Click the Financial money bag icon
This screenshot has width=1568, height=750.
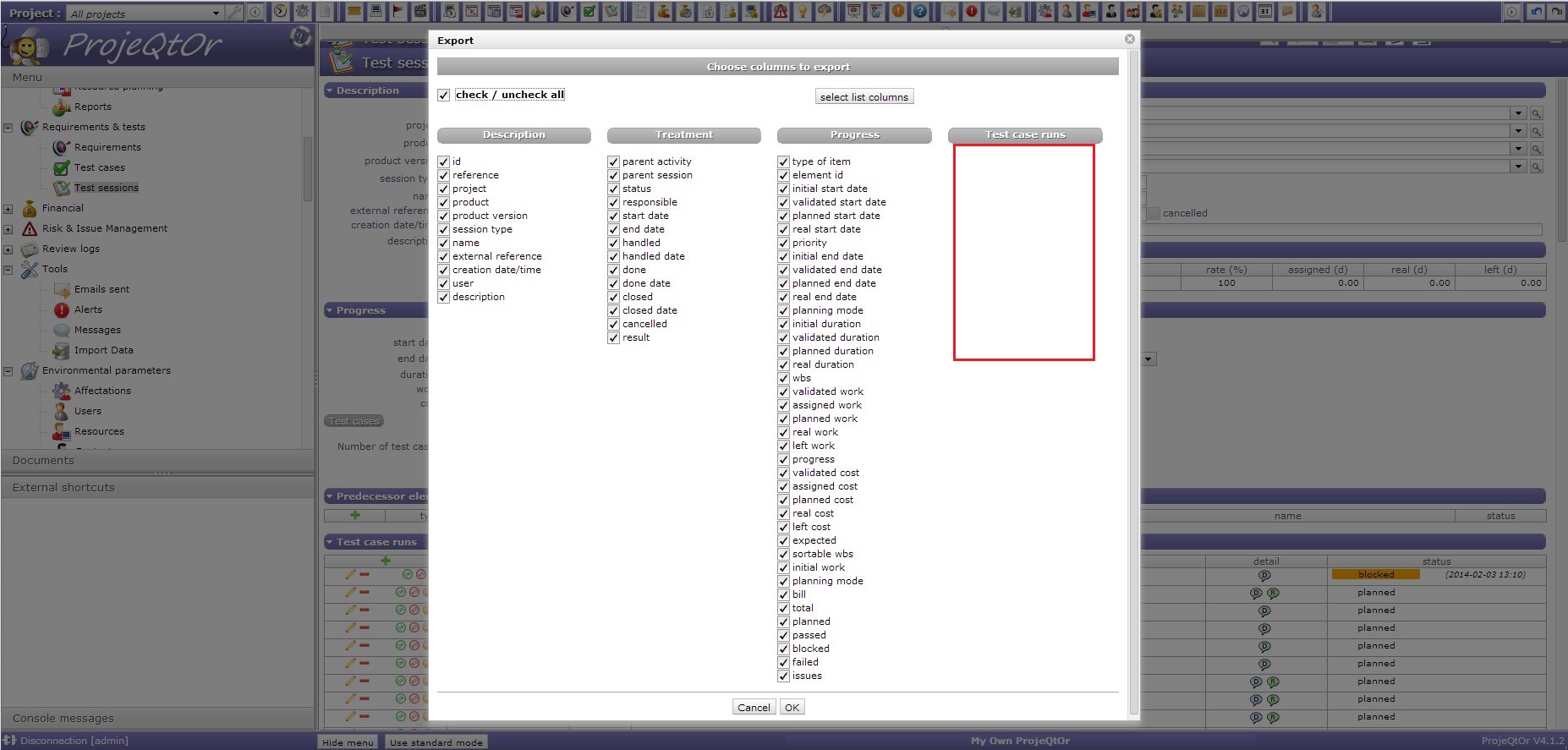30,208
